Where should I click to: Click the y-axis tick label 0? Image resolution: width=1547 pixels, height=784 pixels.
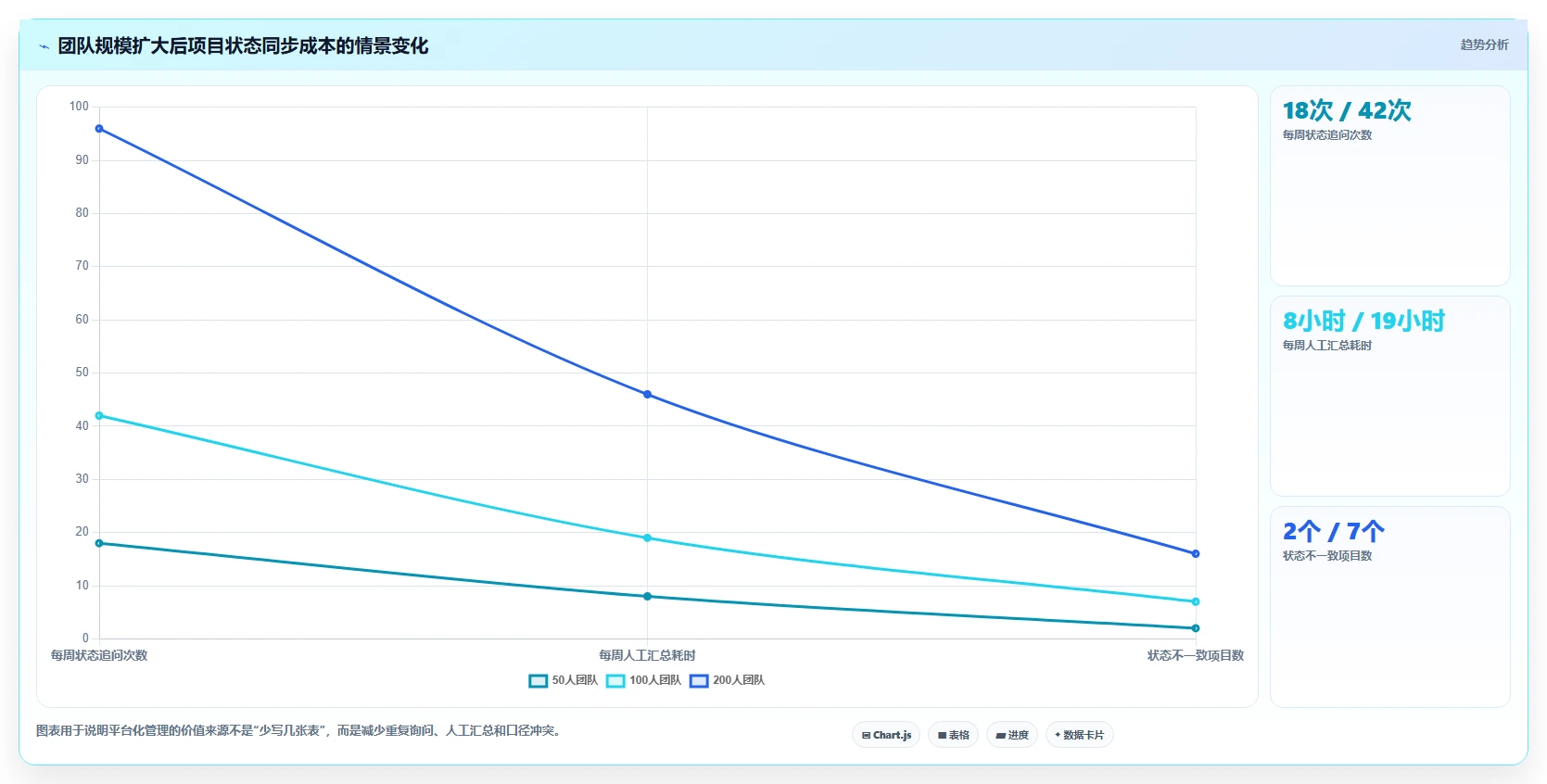click(x=85, y=639)
